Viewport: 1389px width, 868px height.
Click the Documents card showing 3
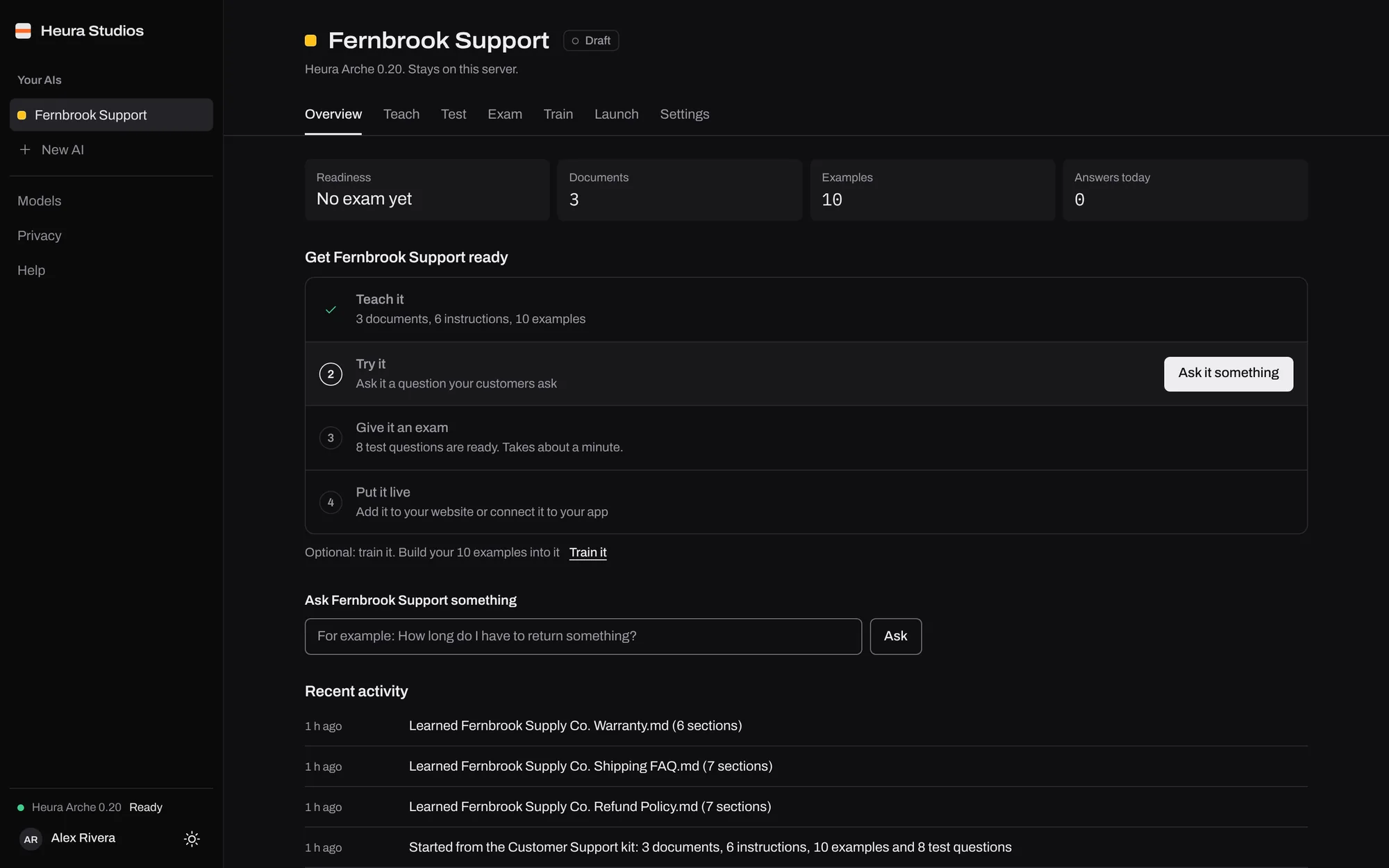pos(680,190)
